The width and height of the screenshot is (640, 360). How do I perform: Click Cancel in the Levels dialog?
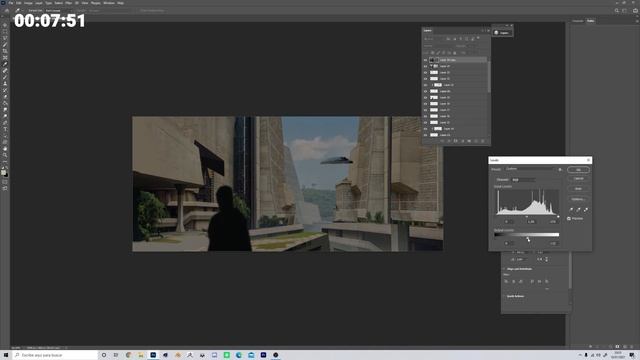coord(578,179)
